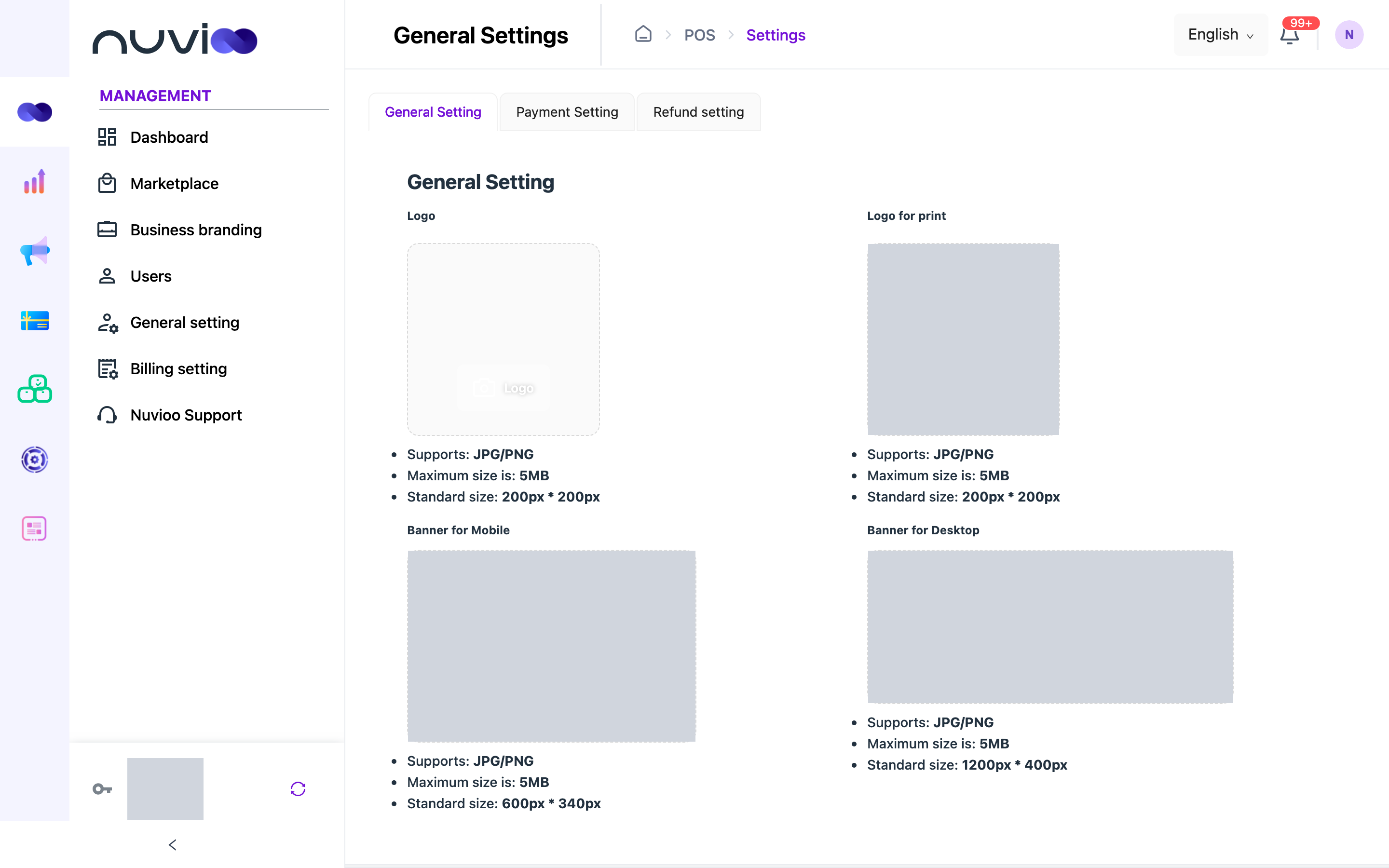Open the gift card module icon
The image size is (1389, 868).
[34, 320]
